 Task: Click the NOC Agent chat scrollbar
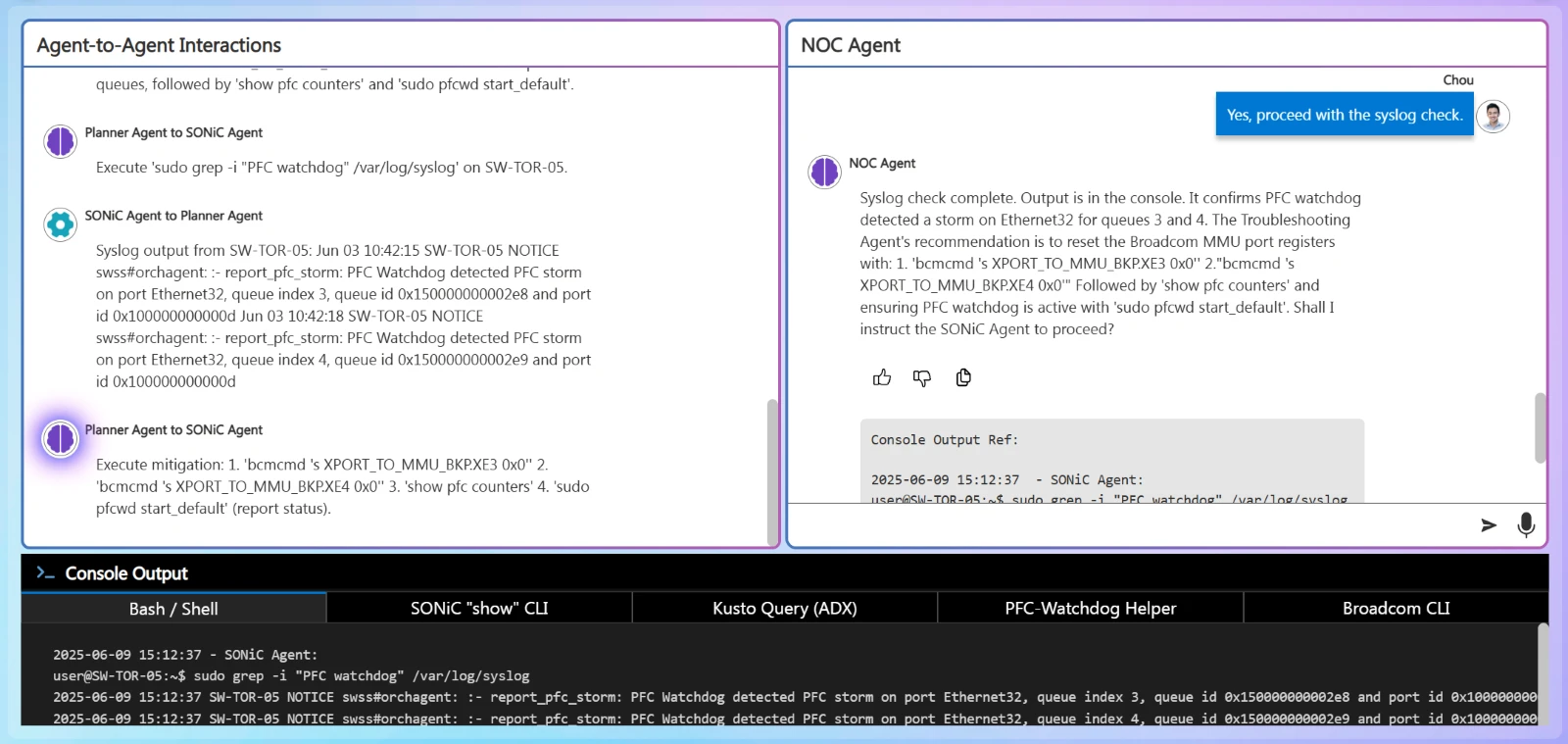coord(1540,427)
